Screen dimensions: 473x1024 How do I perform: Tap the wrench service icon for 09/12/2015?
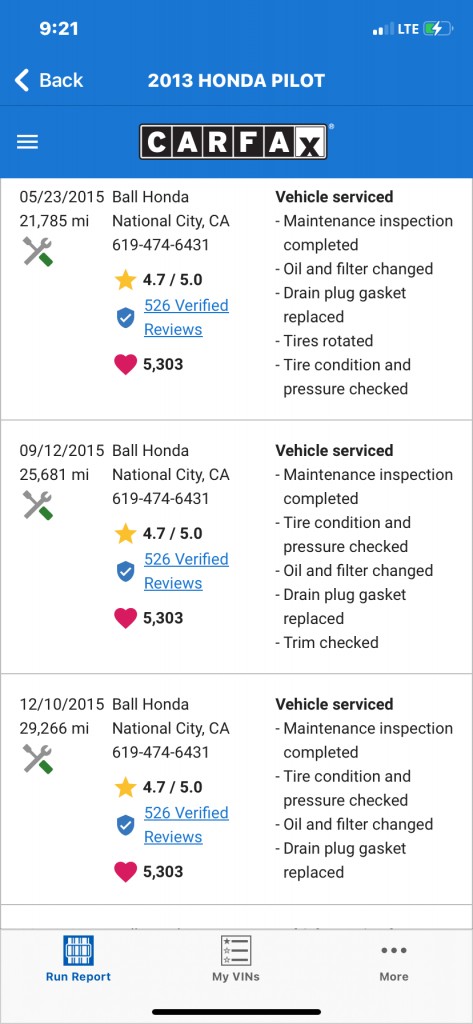point(38,505)
